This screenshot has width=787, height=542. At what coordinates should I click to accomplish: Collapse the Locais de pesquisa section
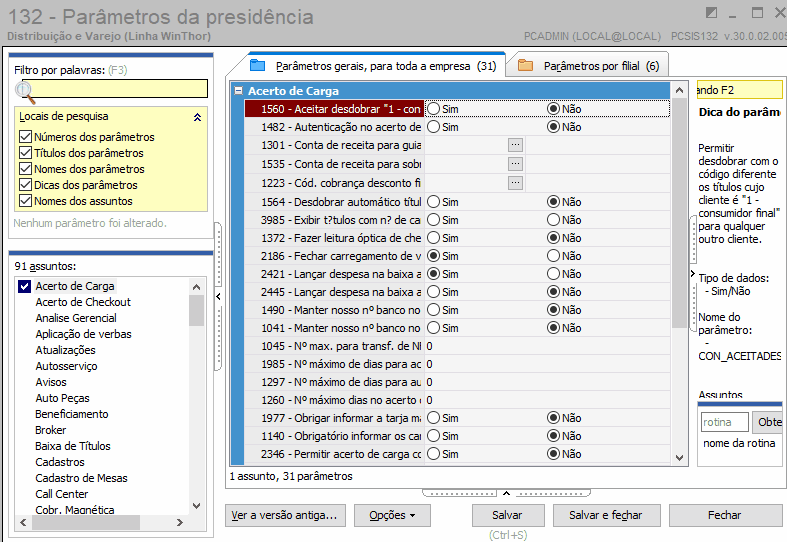[x=198, y=117]
